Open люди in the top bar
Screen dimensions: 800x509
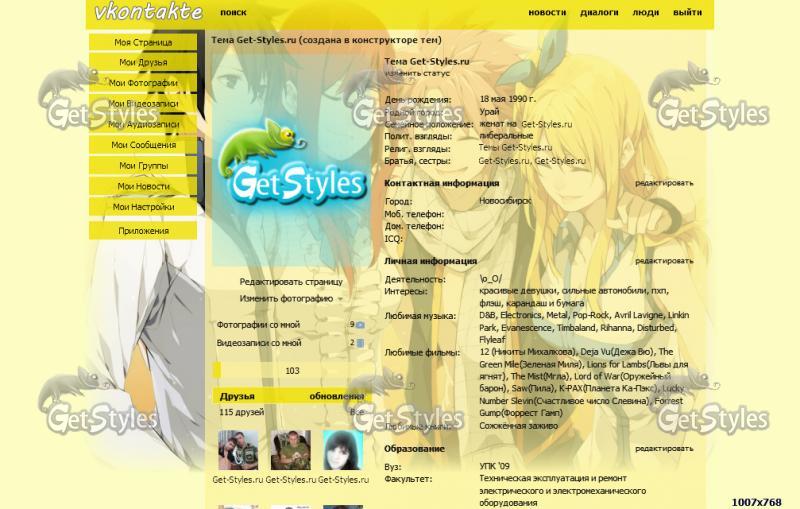click(645, 12)
